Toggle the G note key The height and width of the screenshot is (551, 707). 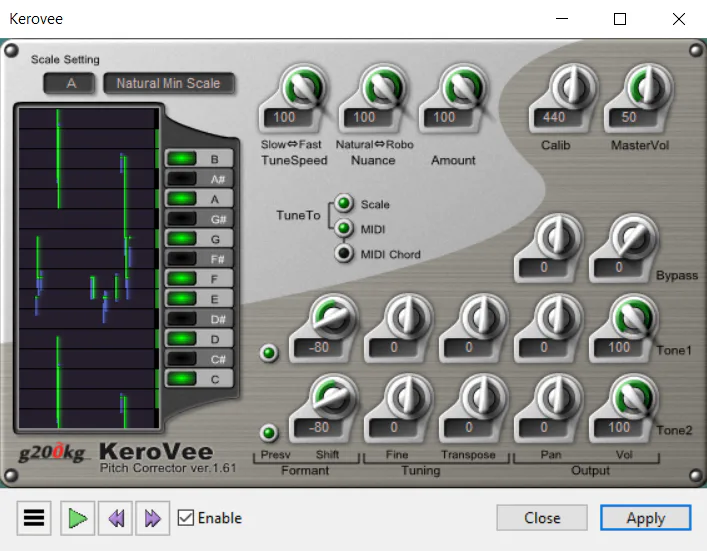pyautogui.click(x=199, y=239)
